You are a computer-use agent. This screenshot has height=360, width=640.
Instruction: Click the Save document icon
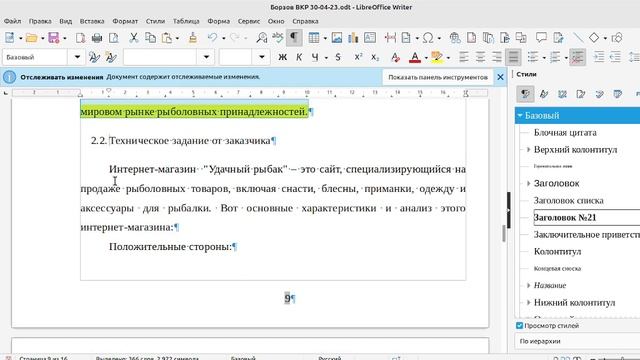tap(53, 38)
